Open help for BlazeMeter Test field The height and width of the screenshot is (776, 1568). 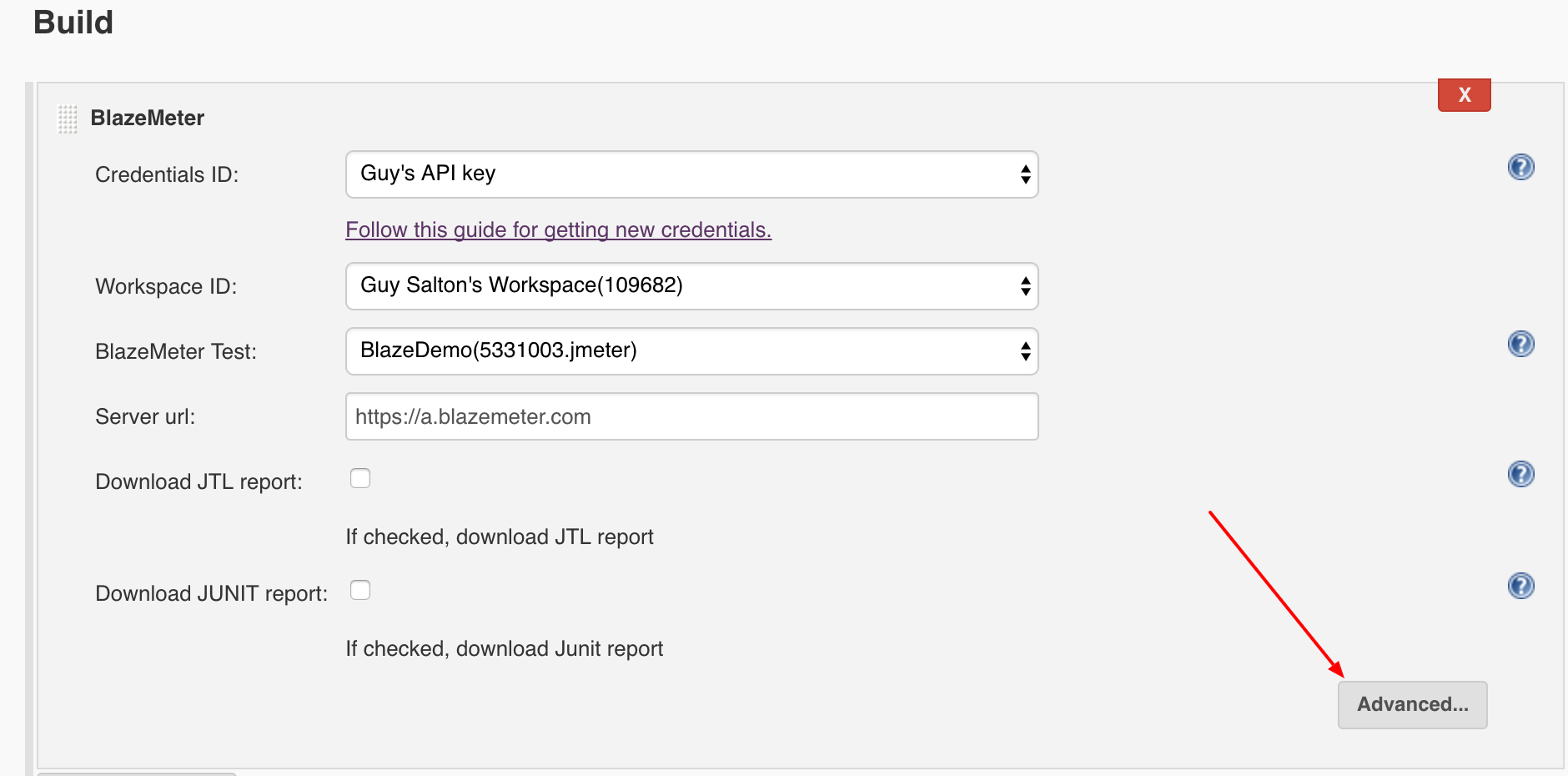(x=1520, y=344)
